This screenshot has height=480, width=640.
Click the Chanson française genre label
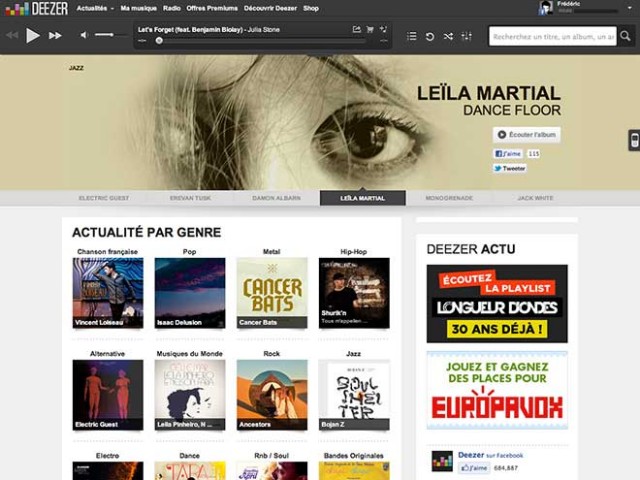click(x=107, y=251)
